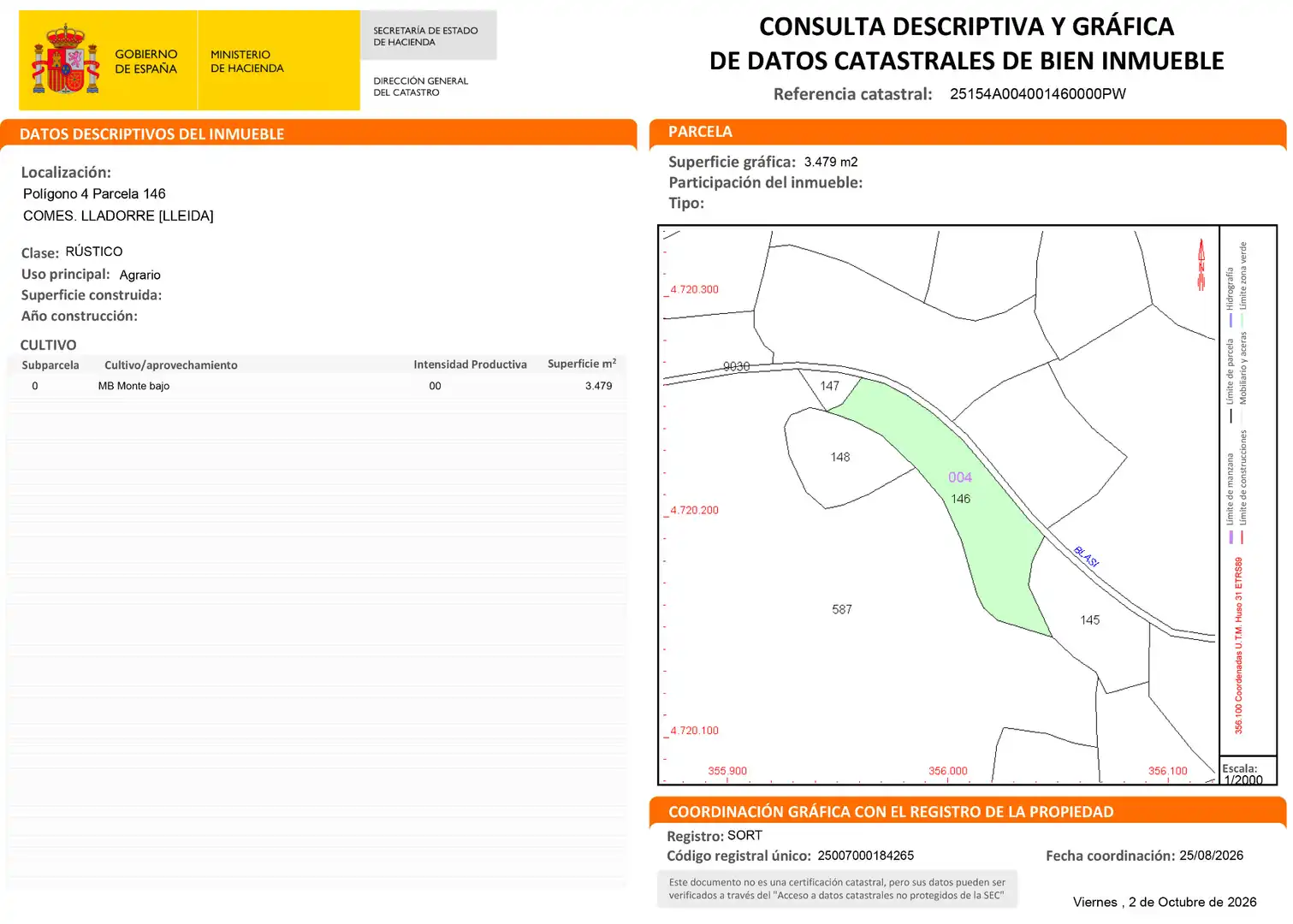The image size is (1293, 924).
Task: Click the 'COORDINACIÓN GRÁFICA CON EL REGISTRO' header
Action: [x=892, y=812]
